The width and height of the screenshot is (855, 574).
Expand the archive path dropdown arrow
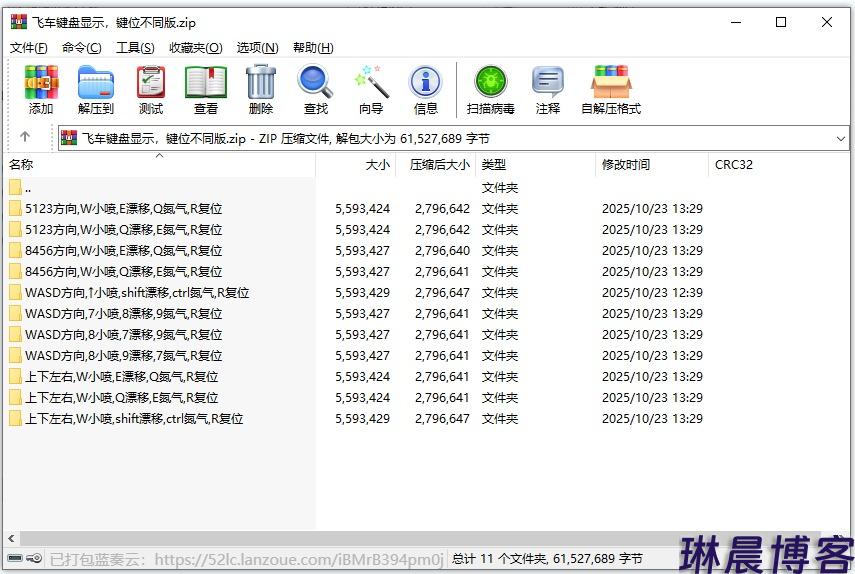[840, 138]
